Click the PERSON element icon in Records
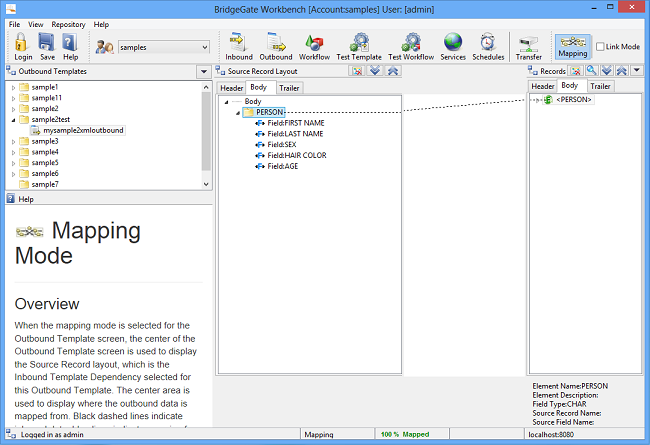Image resolution: width=650 pixels, height=445 pixels. [x=548, y=100]
